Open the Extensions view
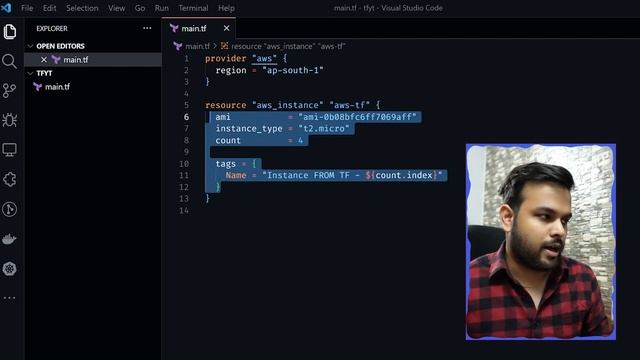The image size is (640, 360). click(x=9, y=180)
